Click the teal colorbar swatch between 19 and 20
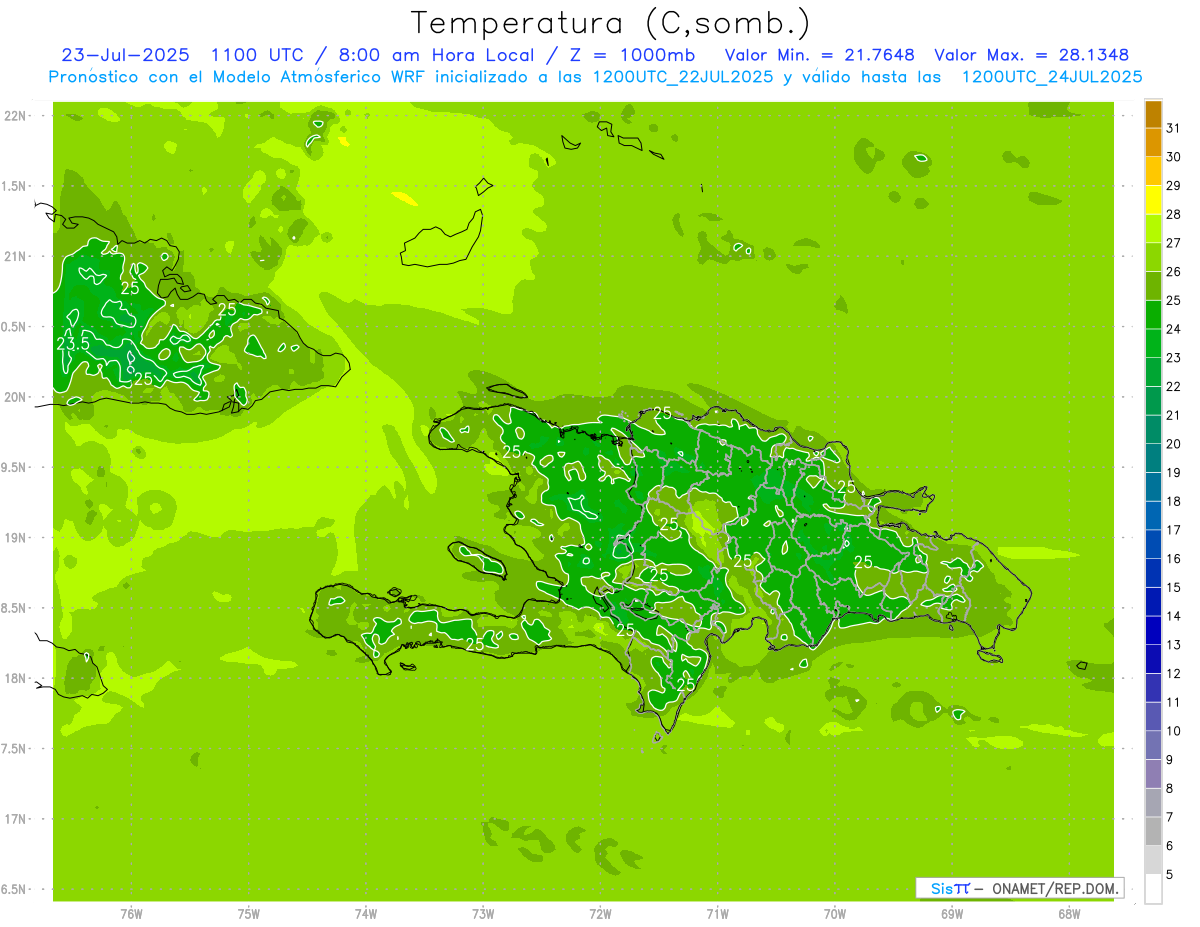This screenshot has width=1200, height=927. coord(1153,458)
